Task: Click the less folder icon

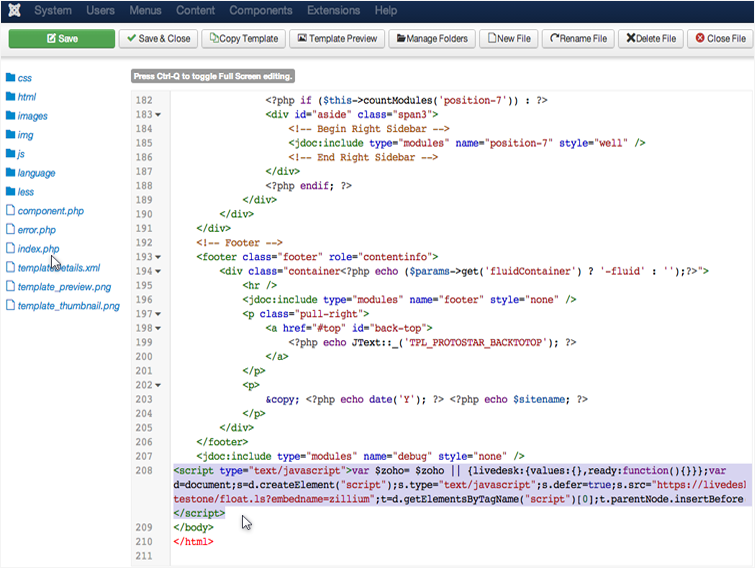Action: click(x=10, y=192)
